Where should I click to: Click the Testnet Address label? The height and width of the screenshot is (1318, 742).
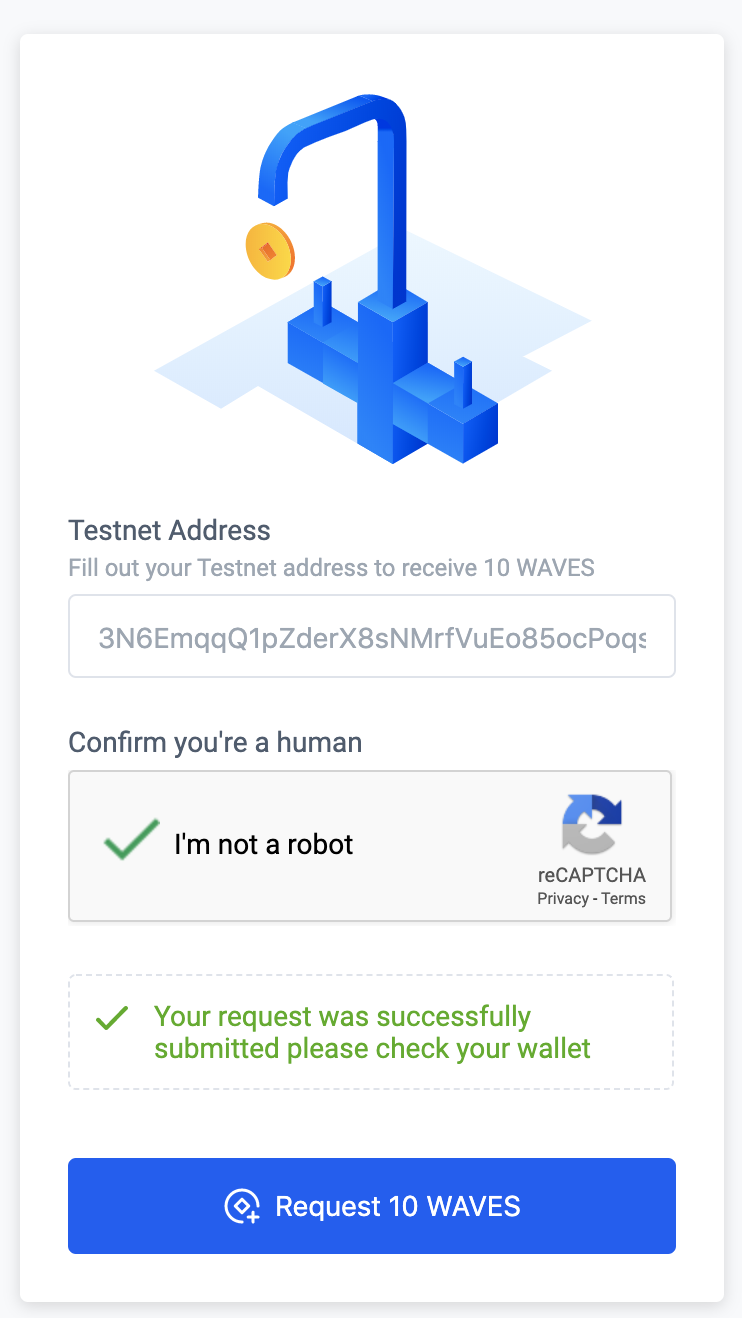170,530
